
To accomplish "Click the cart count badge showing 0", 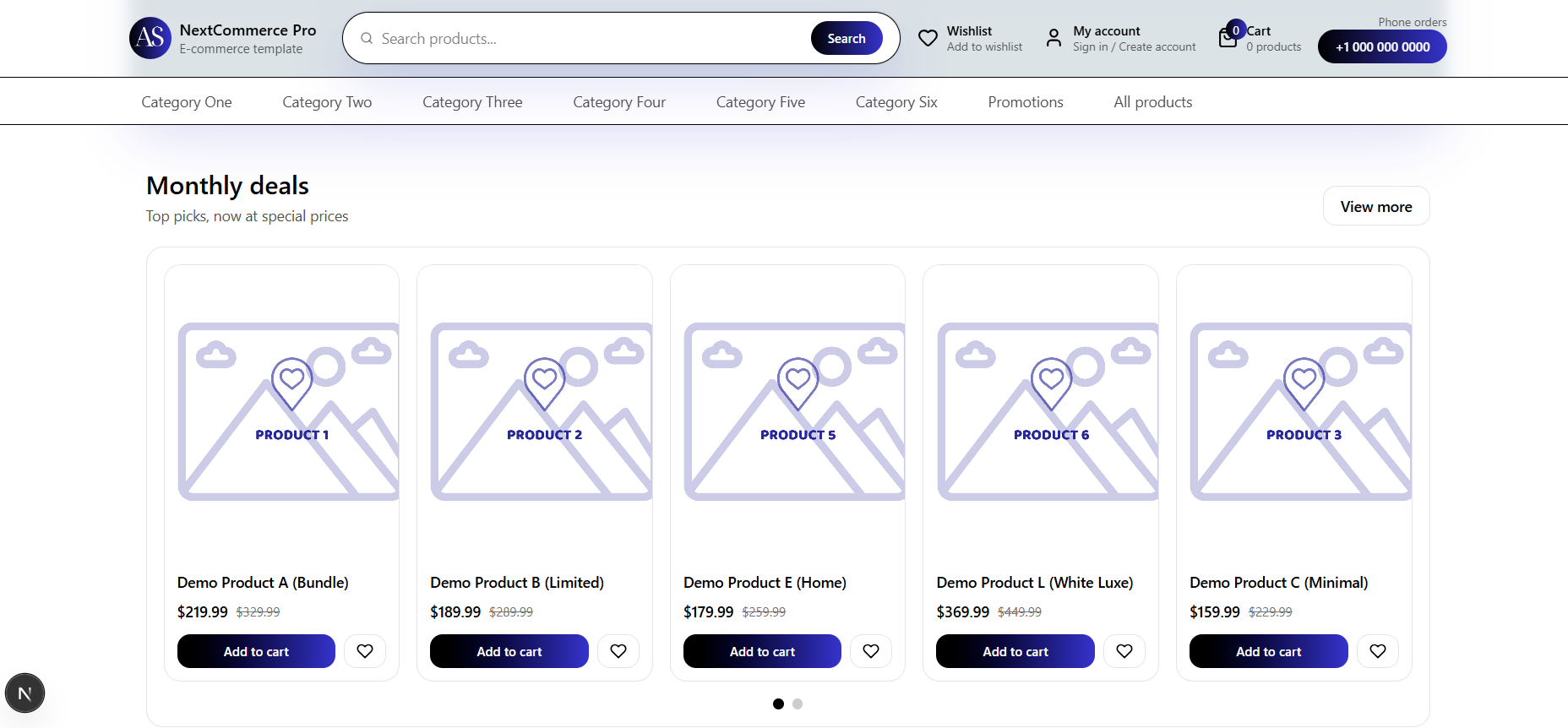I will point(1236,30).
